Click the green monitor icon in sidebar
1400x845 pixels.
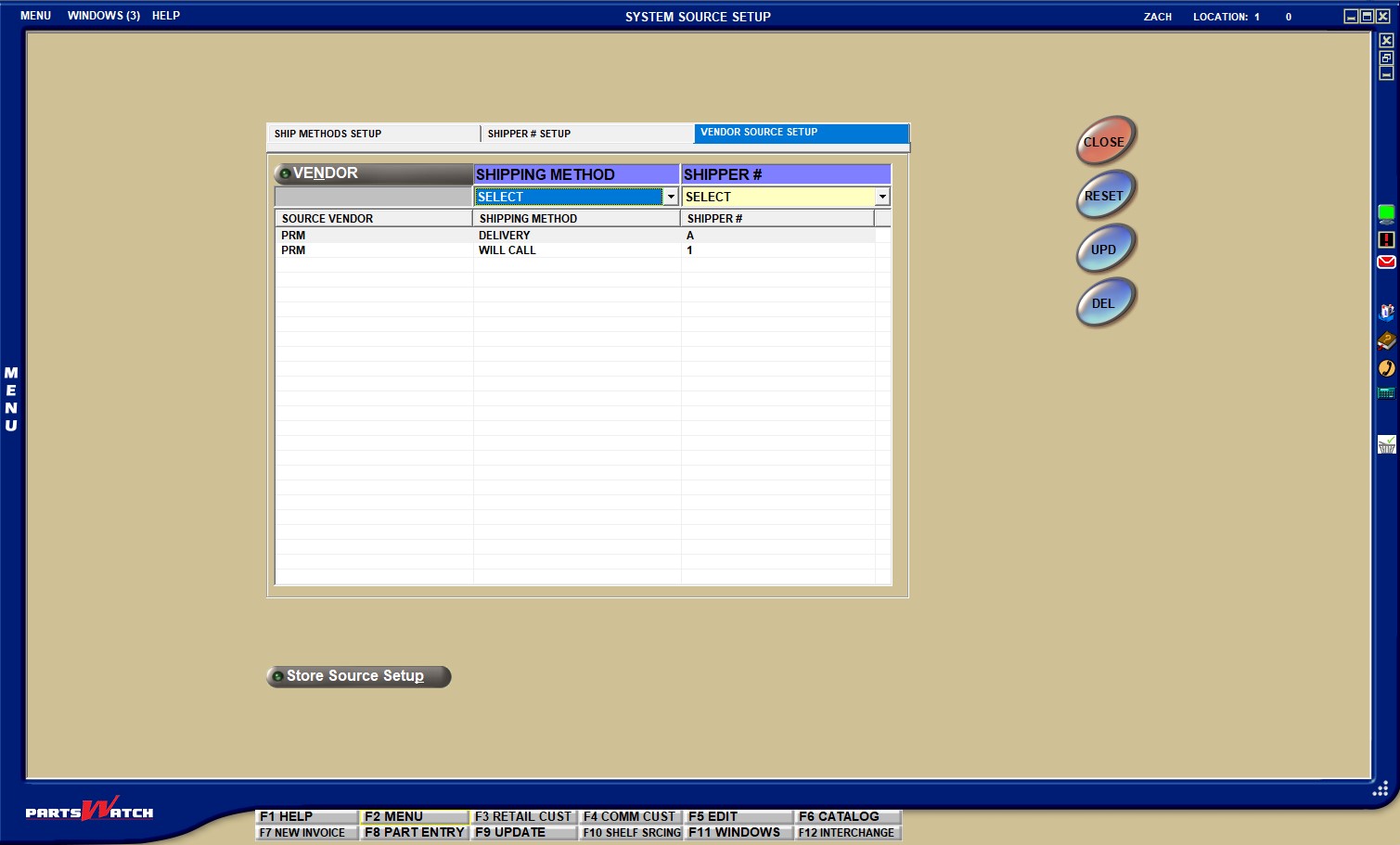point(1386,214)
